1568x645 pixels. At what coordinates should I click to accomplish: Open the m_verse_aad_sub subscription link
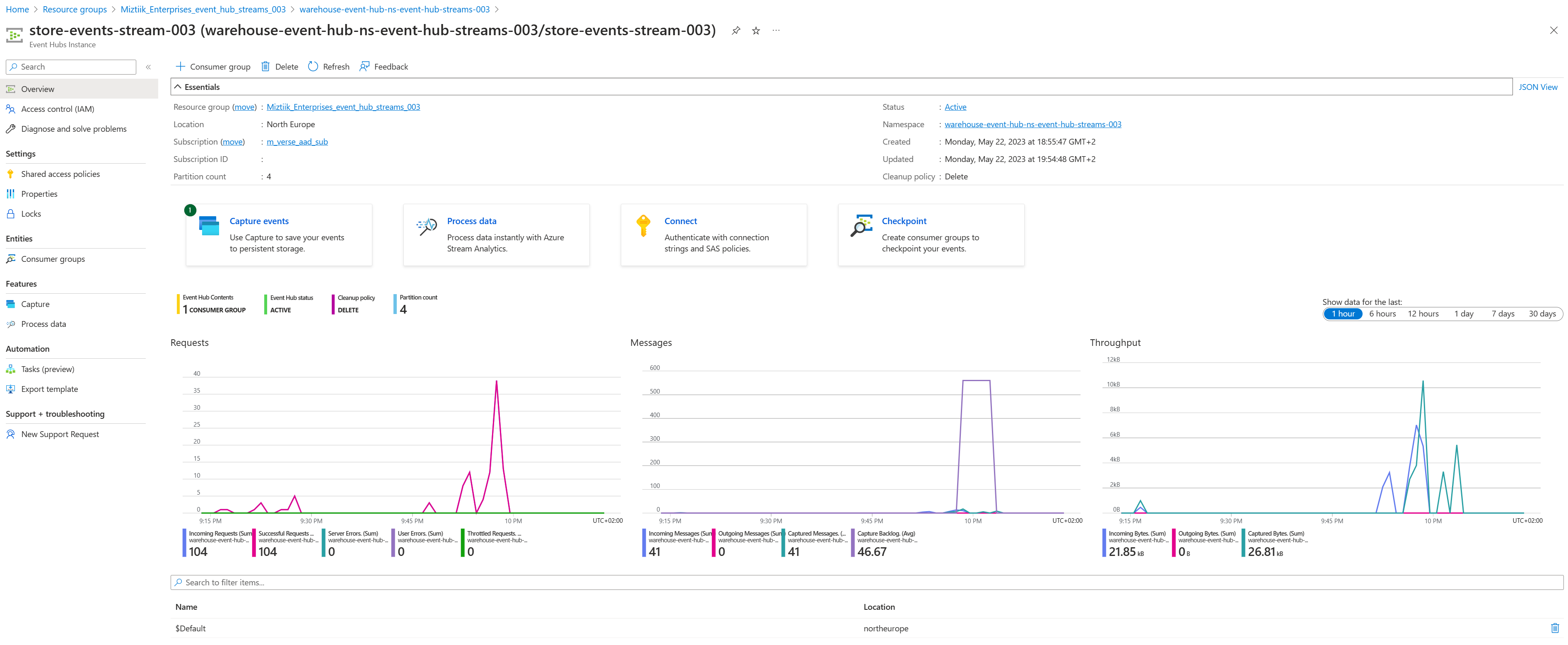297,142
